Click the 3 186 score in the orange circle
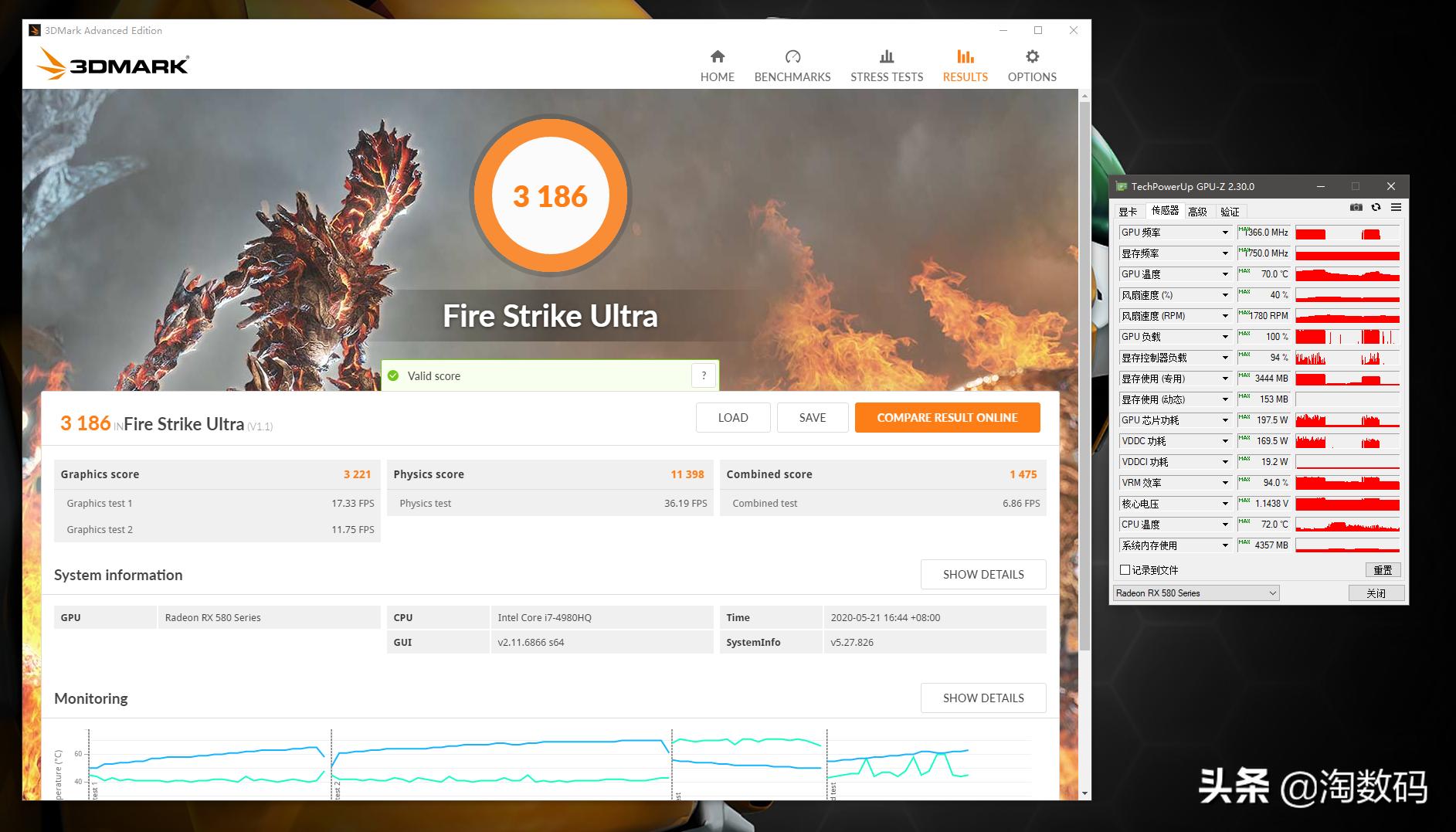The image size is (1456, 832). click(551, 196)
